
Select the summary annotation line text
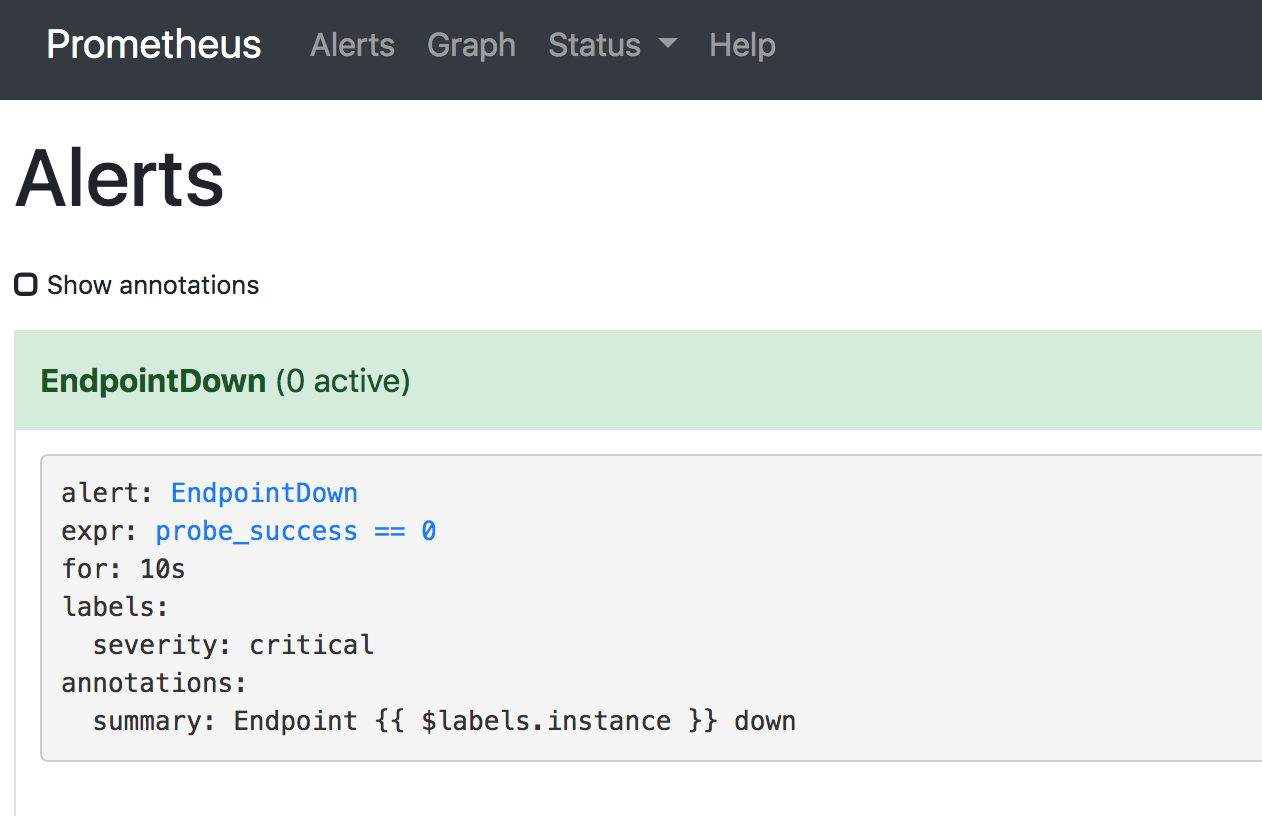[444, 721]
